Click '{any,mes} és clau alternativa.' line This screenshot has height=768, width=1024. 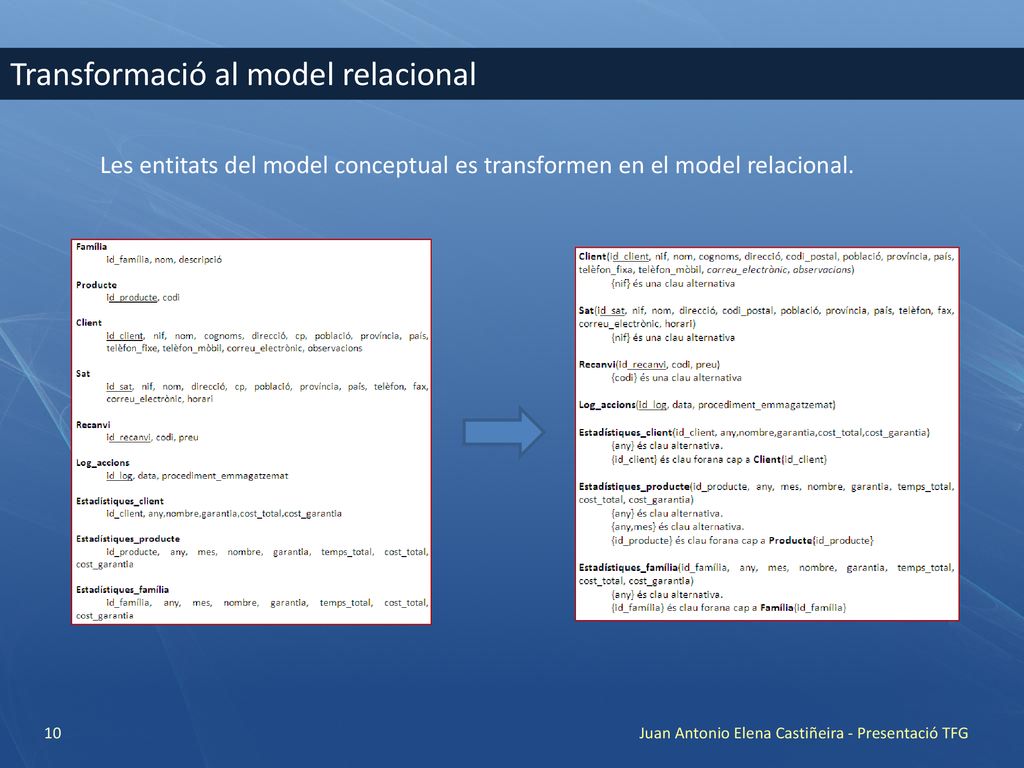click(x=678, y=526)
